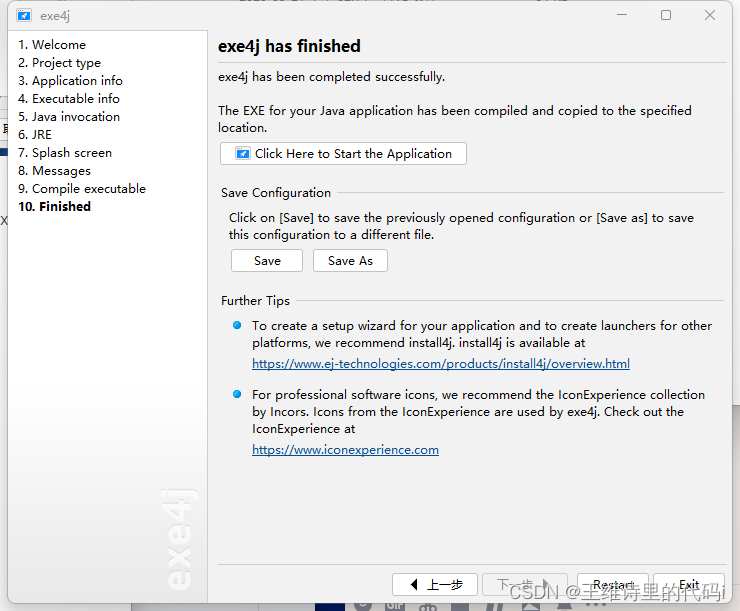Screen dimensions: 740x611
Task: Click Here to Start the Application button
Action: 343,153
